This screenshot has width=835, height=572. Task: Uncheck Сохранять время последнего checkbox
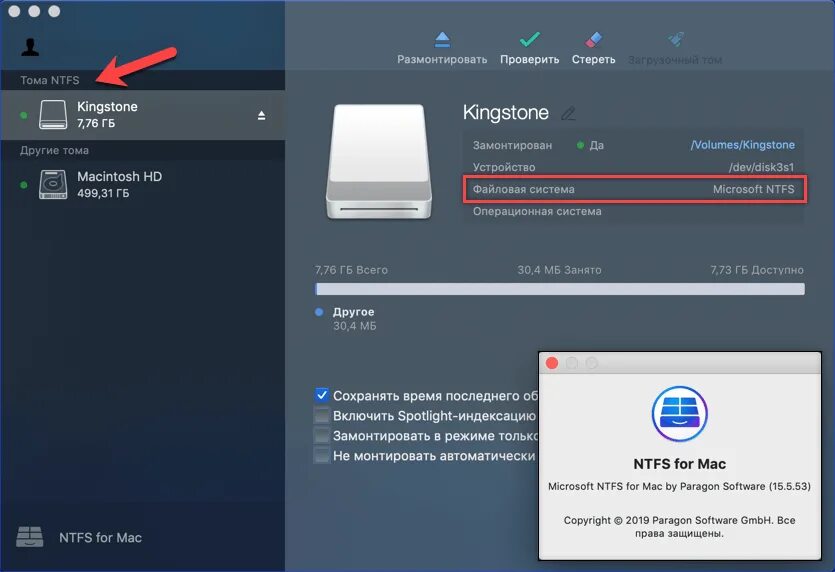click(322, 395)
